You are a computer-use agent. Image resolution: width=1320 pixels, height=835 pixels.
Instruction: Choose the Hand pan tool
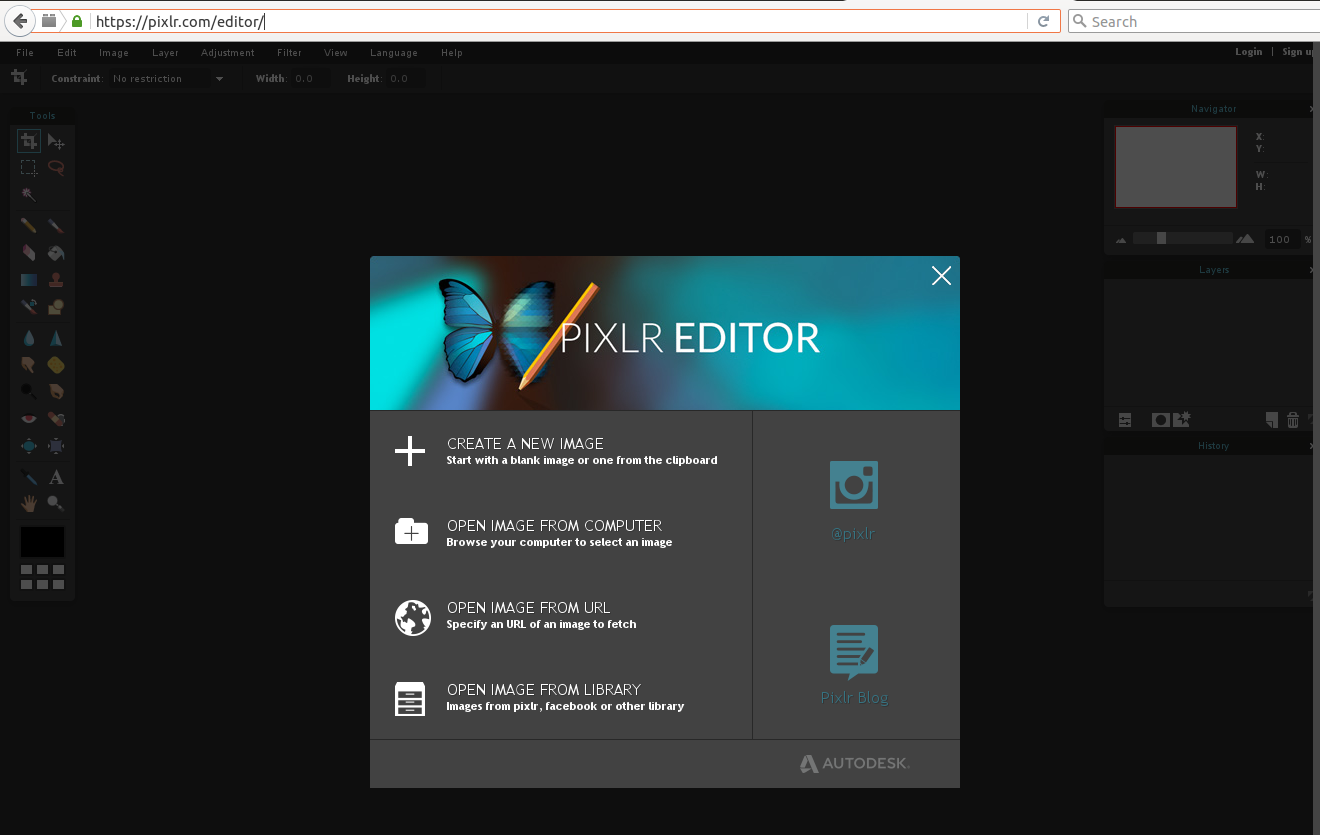click(x=29, y=503)
